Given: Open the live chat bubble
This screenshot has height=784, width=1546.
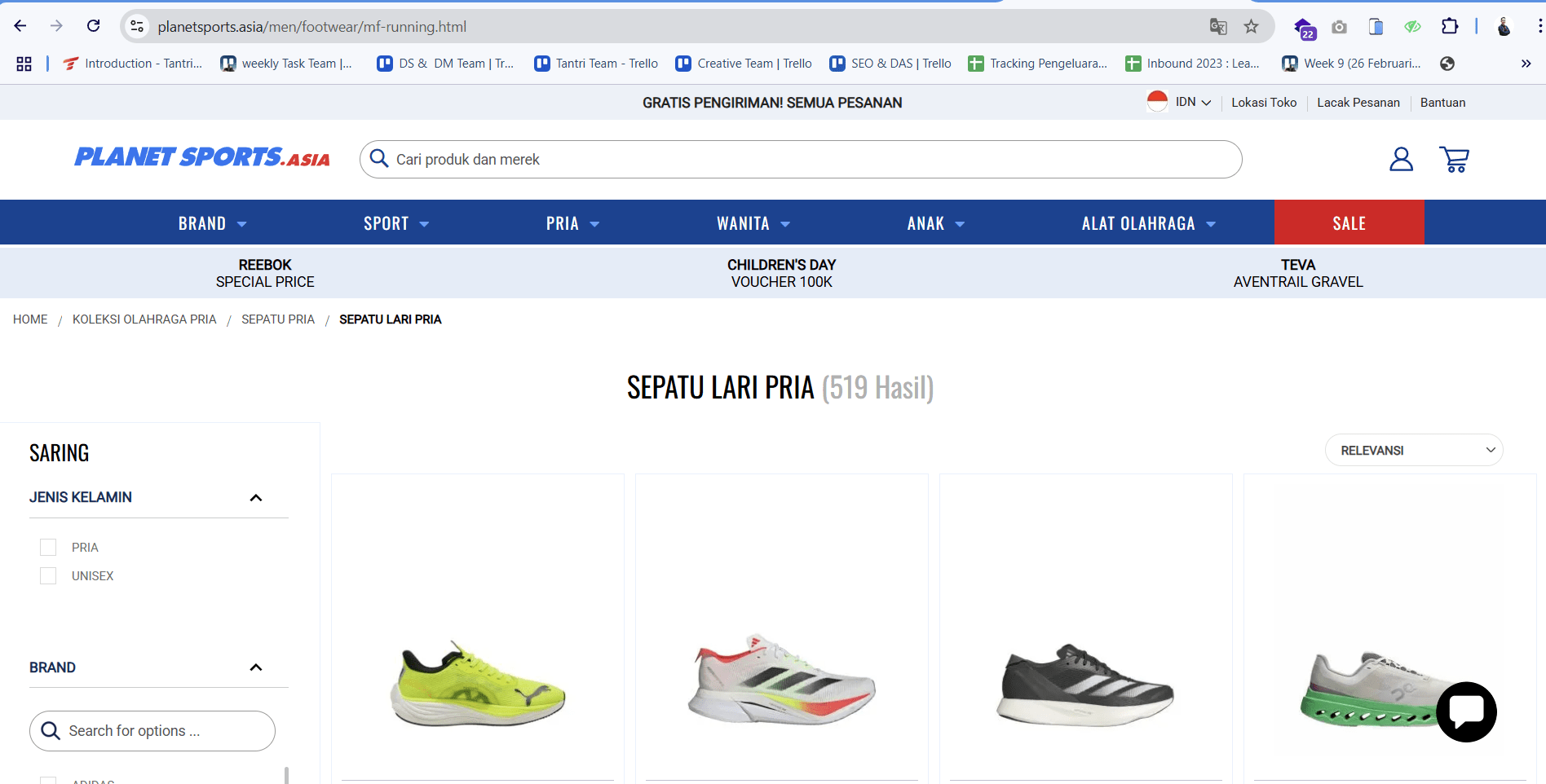Looking at the screenshot, I should click(x=1466, y=711).
